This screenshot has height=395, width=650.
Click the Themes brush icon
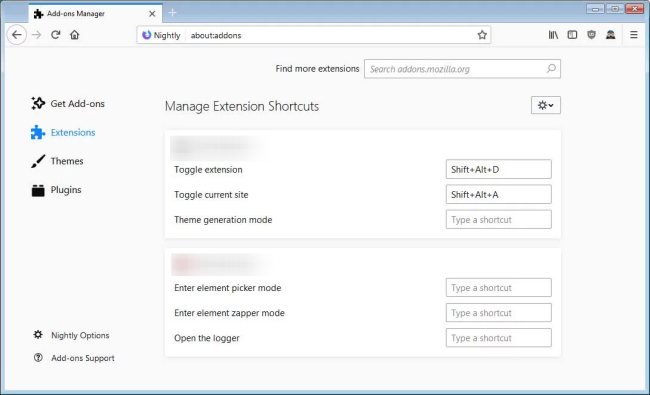click(x=38, y=161)
